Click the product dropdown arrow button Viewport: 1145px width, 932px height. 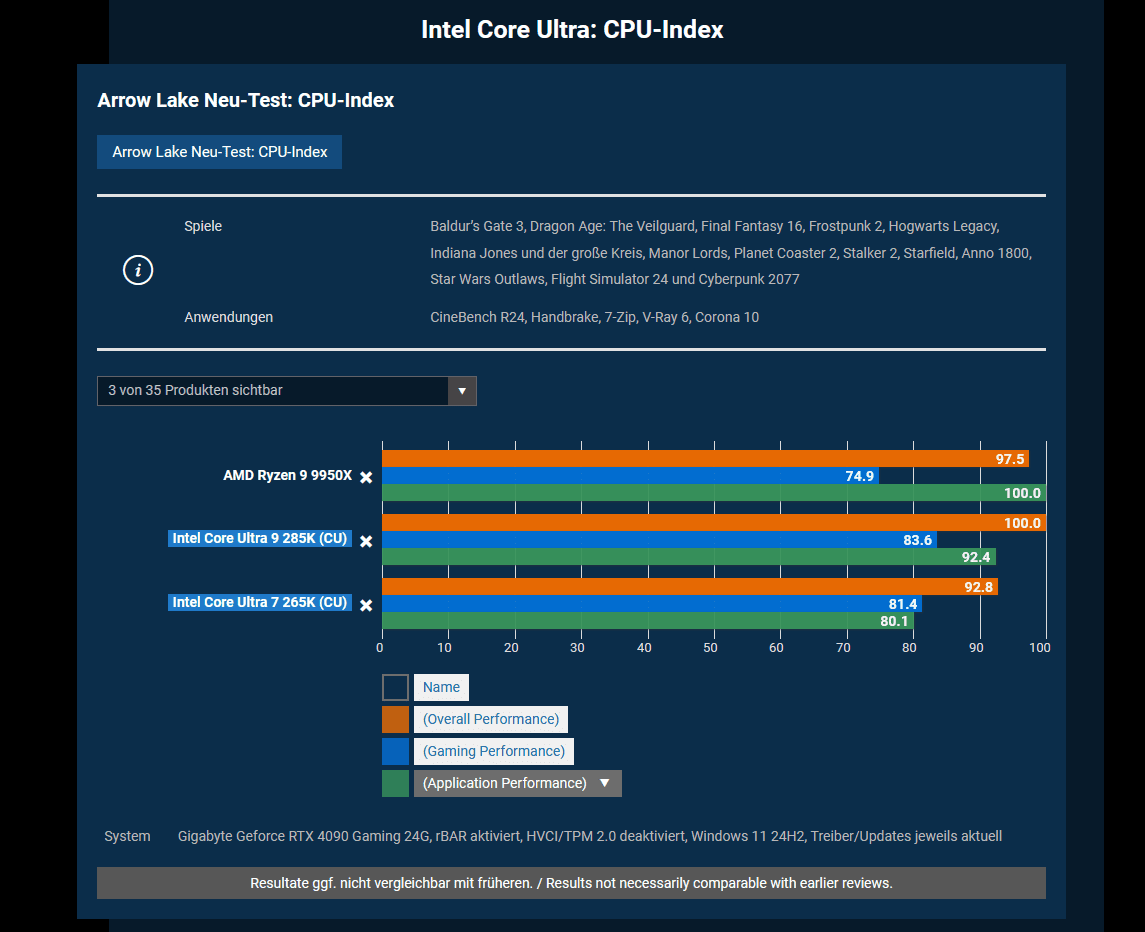click(462, 391)
